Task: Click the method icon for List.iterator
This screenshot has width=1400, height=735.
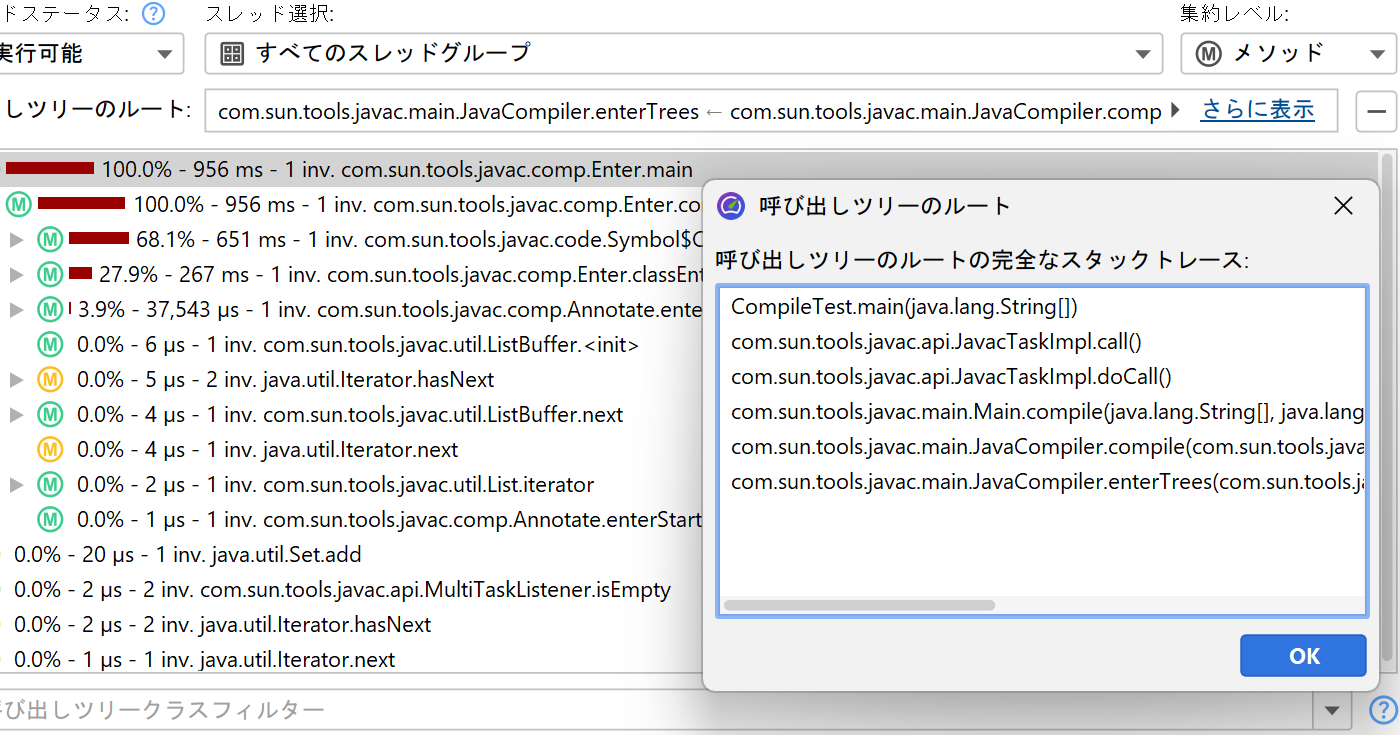Action: (x=50, y=485)
